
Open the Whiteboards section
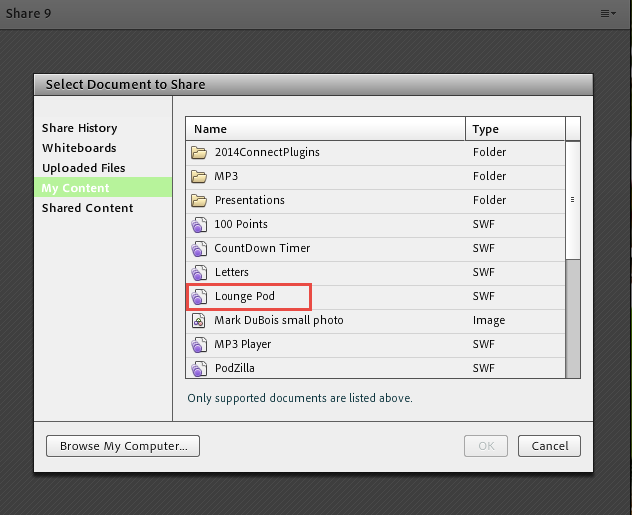[79, 148]
